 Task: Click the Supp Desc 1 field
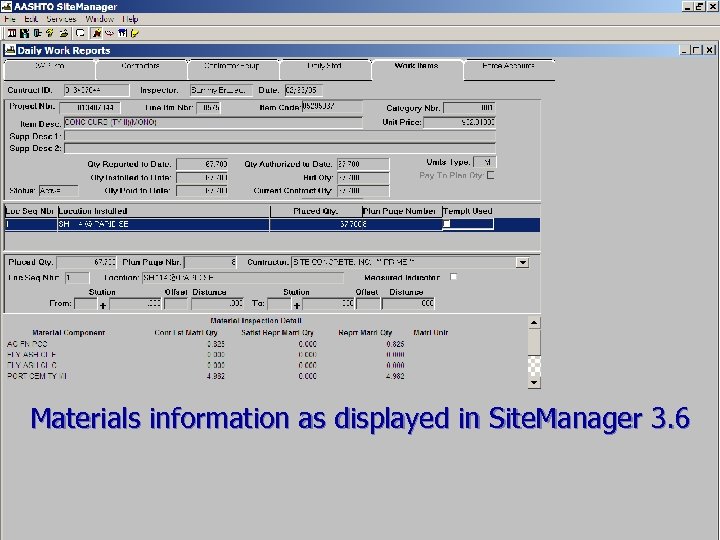pyautogui.click(x=280, y=136)
